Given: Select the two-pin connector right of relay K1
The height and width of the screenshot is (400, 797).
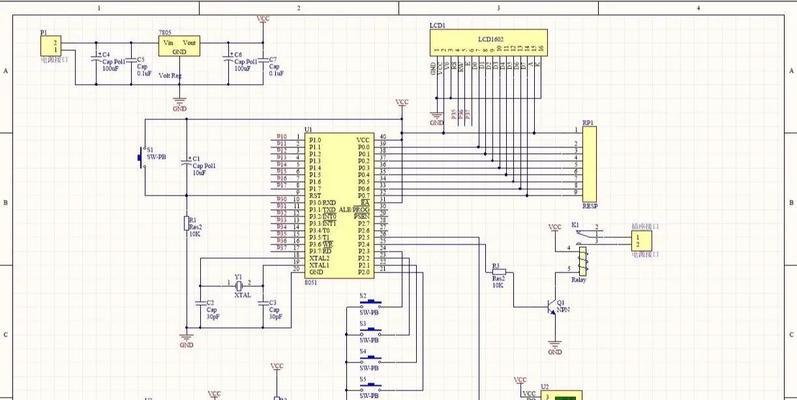Looking at the screenshot, I should pyautogui.click(x=642, y=240).
